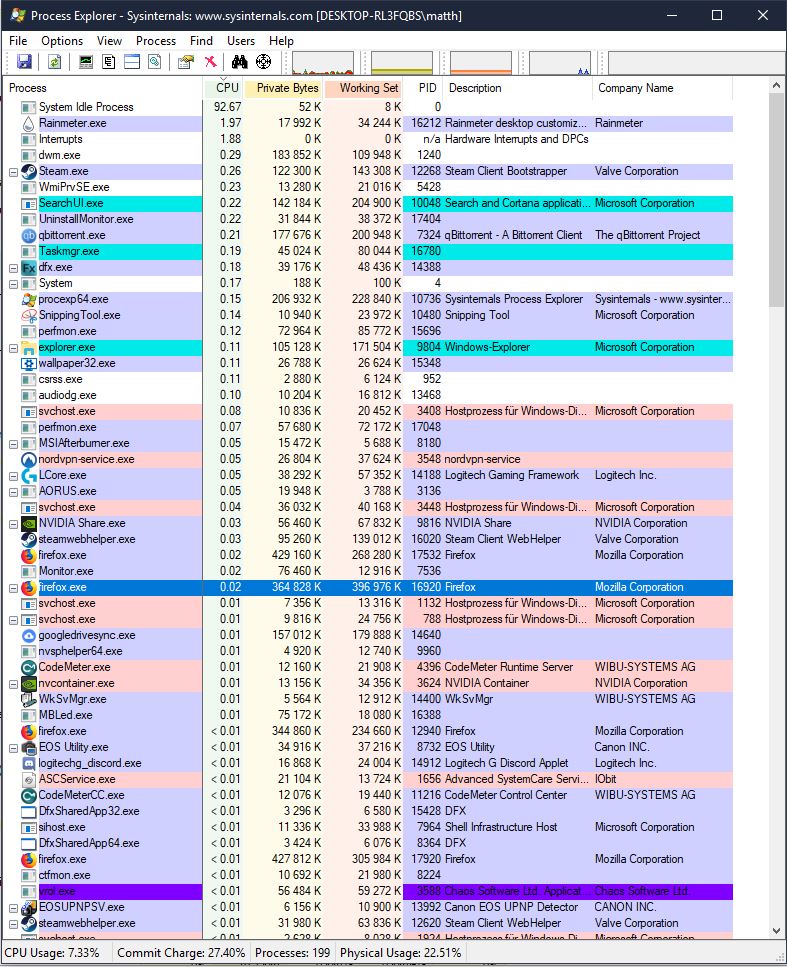This screenshot has width=787, height=967.
Task: Collapse the EOSUPNPSV.exe tree node
Action: tap(13, 908)
